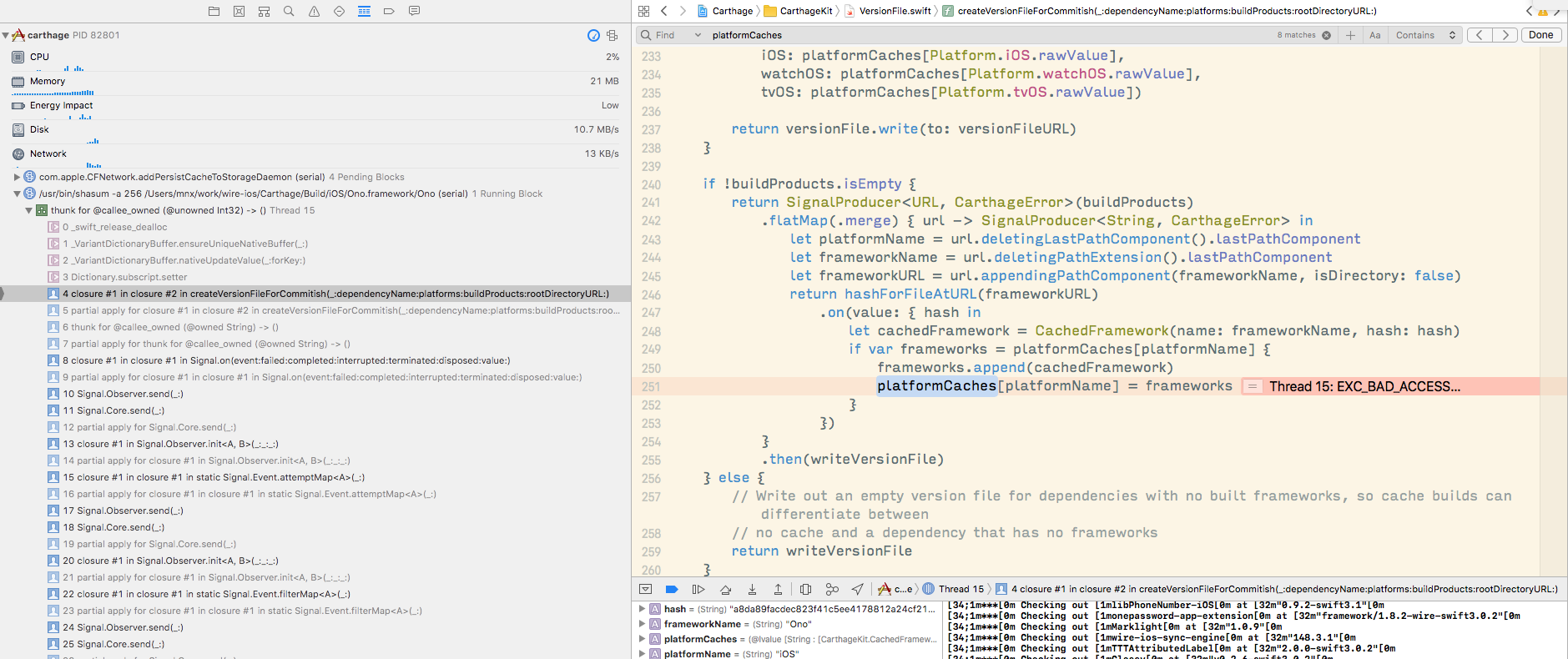Select frame 10 Signal.Observer.send
The width and height of the screenshot is (1568, 659).
(315, 394)
